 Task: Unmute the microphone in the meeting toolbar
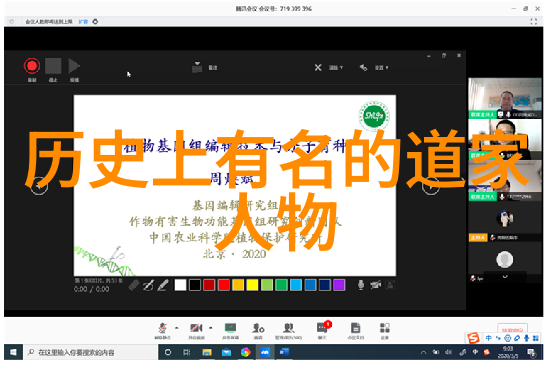pos(162,328)
